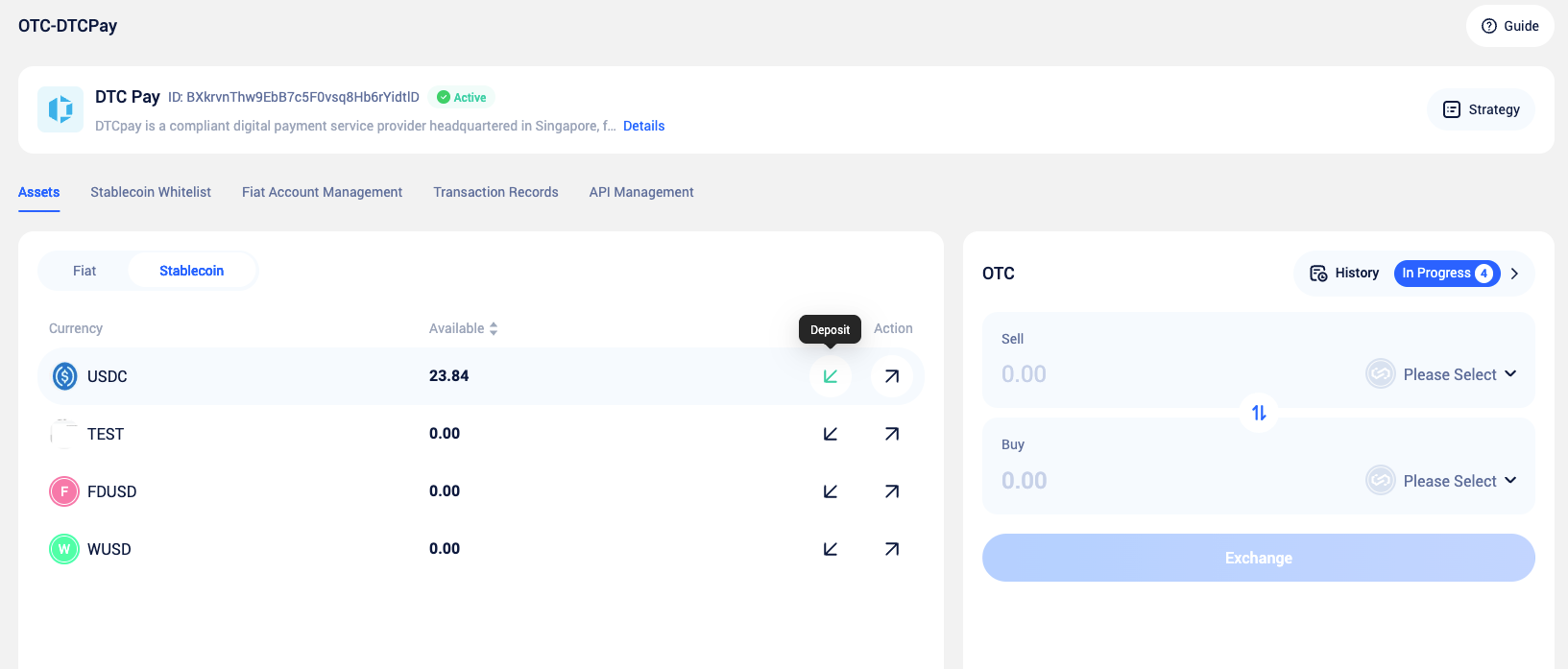Go to Transaction Records tab
The width and height of the screenshot is (1568, 669).
[495, 192]
